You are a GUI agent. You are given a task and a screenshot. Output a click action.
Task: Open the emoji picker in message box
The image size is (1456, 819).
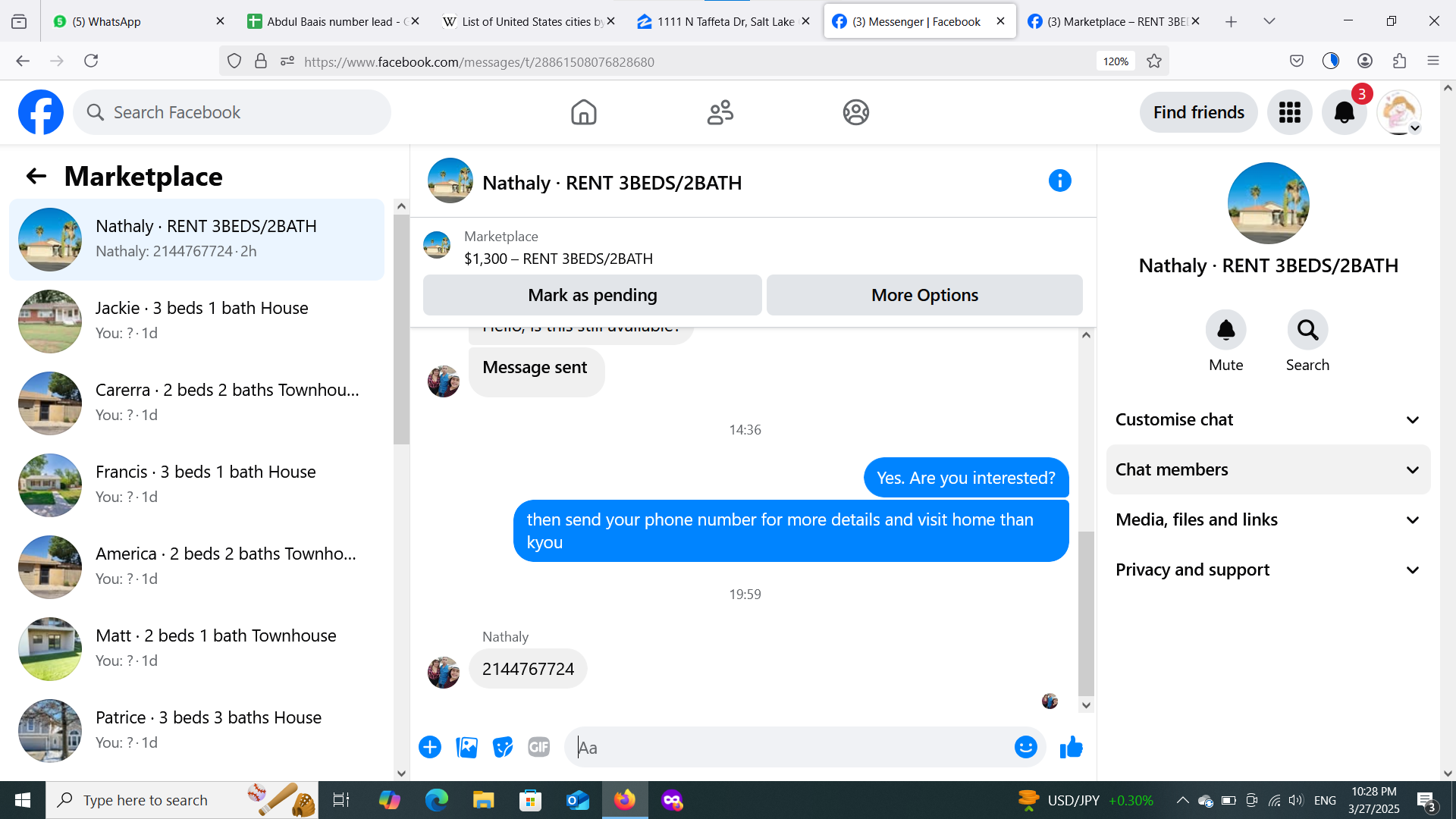point(1026,747)
